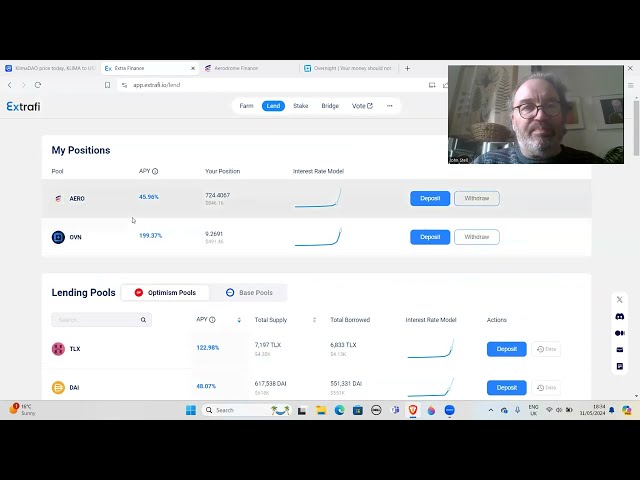Click the 122.98% TLX APY value
Image resolution: width=640 pixels, height=480 pixels.
pyautogui.click(x=208, y=348)
